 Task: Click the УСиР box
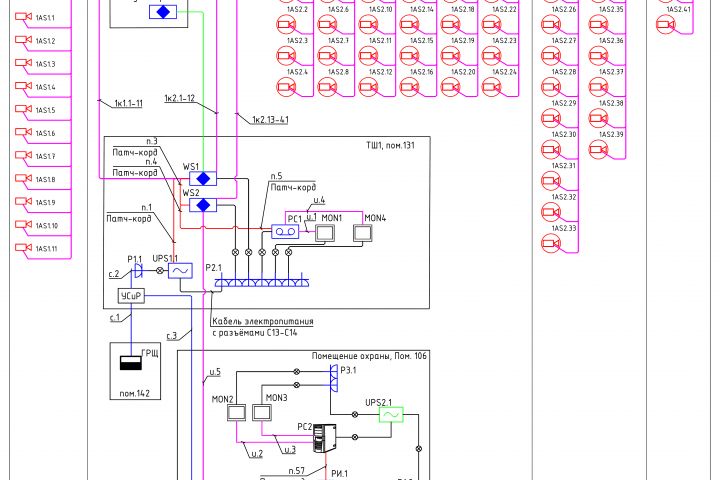(x=131, y=296)
